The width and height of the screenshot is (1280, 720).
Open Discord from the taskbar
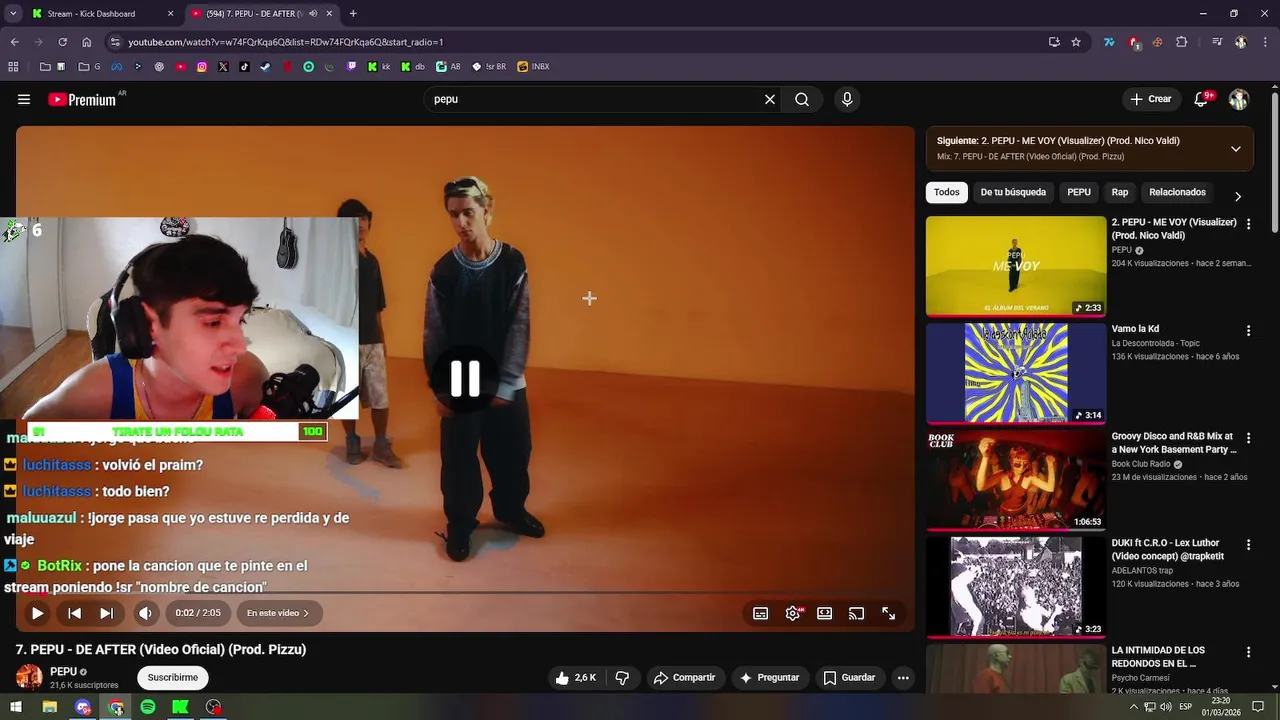point(83,707)
